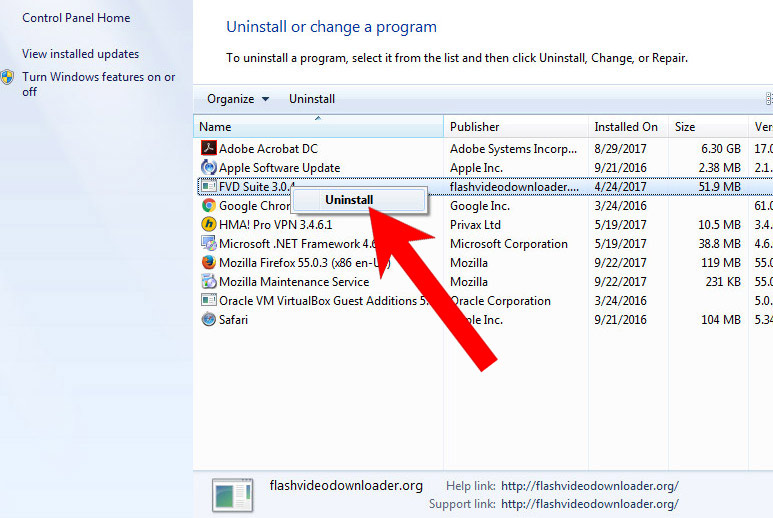The image size is (773, 518).
Task: Click the HMA! Pro VPN icon
Action: pos(208,225)
